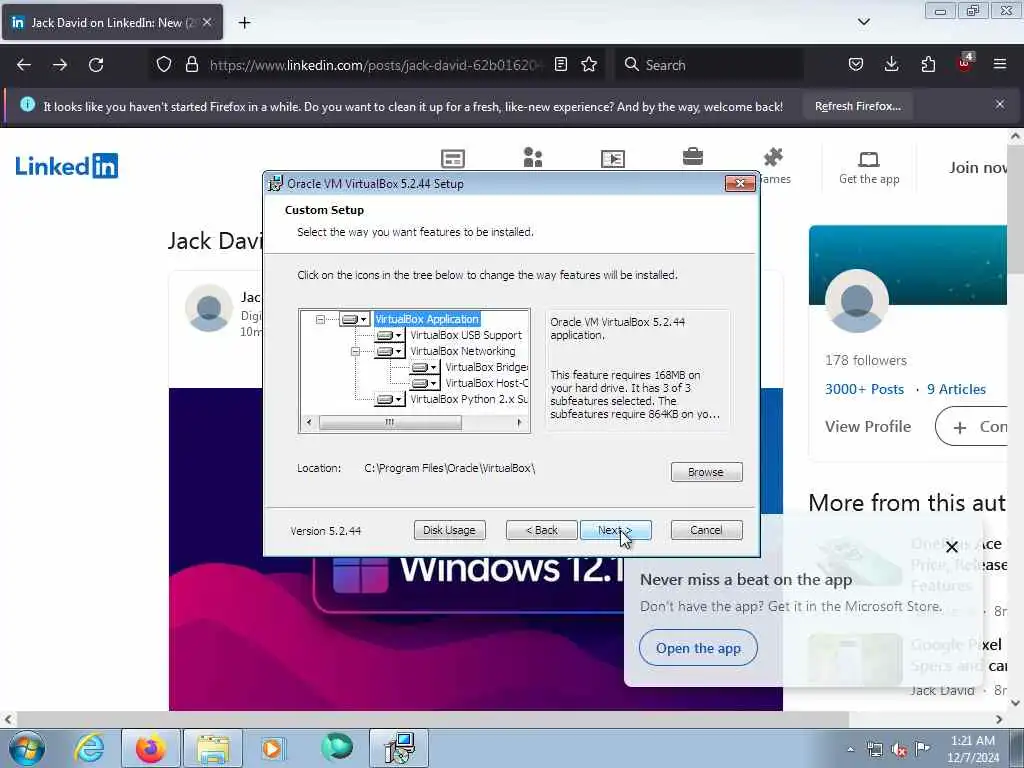Click Join now on LinkedIn
Screen dimensions: 1024x768
pos(978,168)
